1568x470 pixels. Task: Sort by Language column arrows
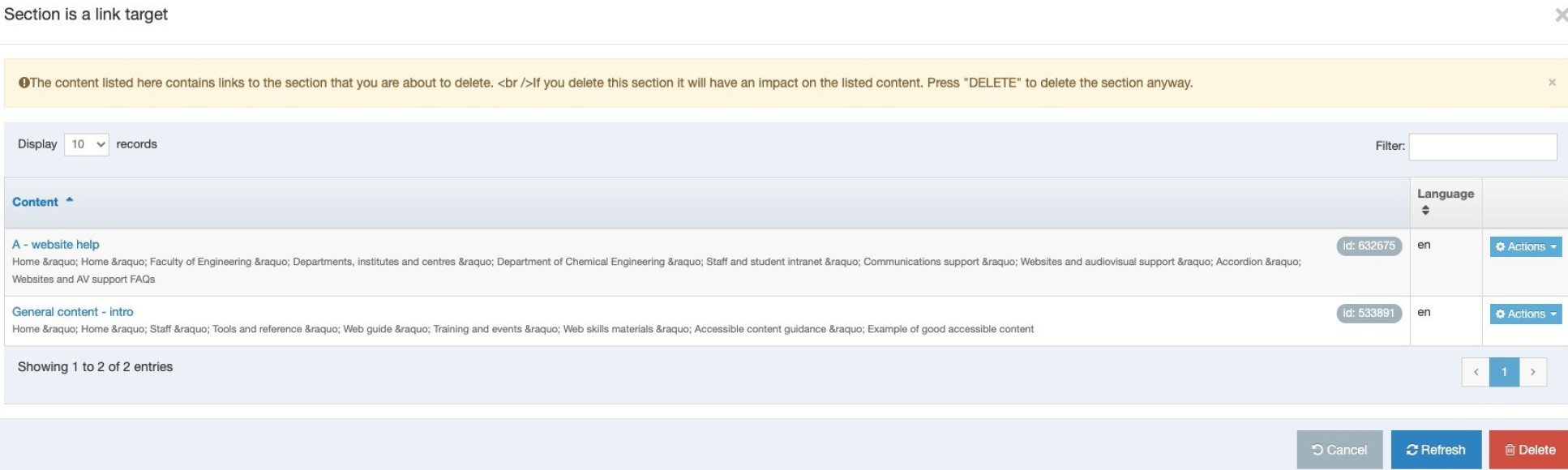pyautogui.click(x=1425, y=211)
